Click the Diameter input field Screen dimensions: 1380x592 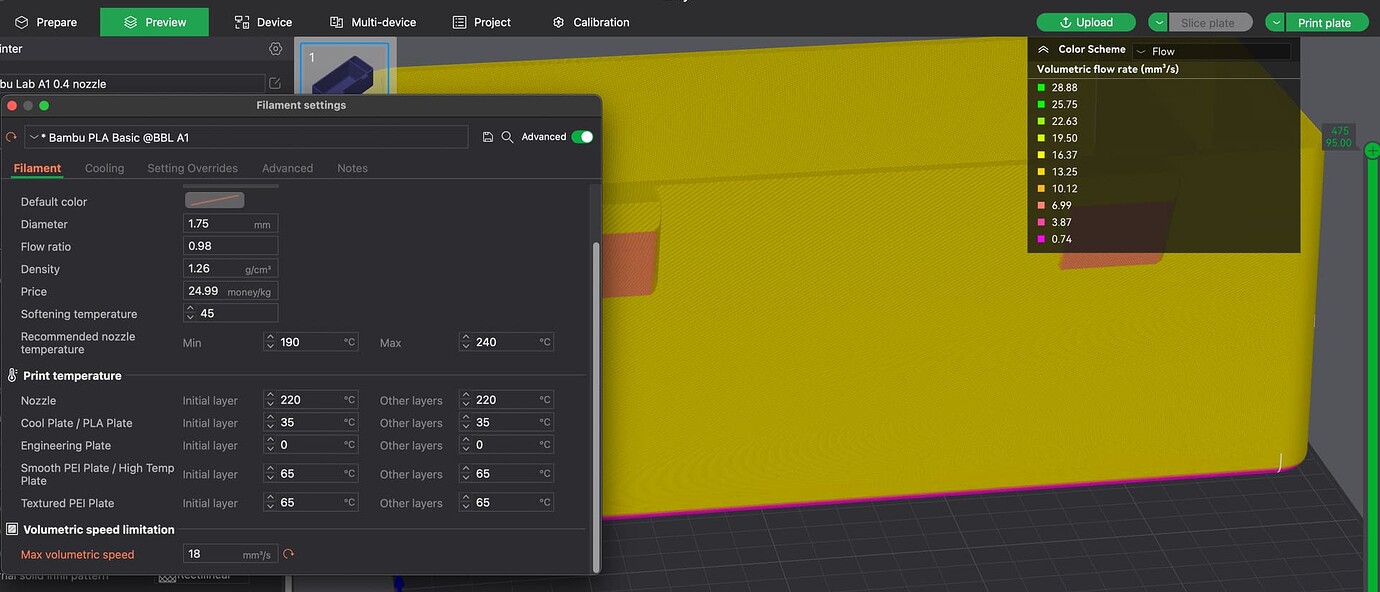click(231, 224)
